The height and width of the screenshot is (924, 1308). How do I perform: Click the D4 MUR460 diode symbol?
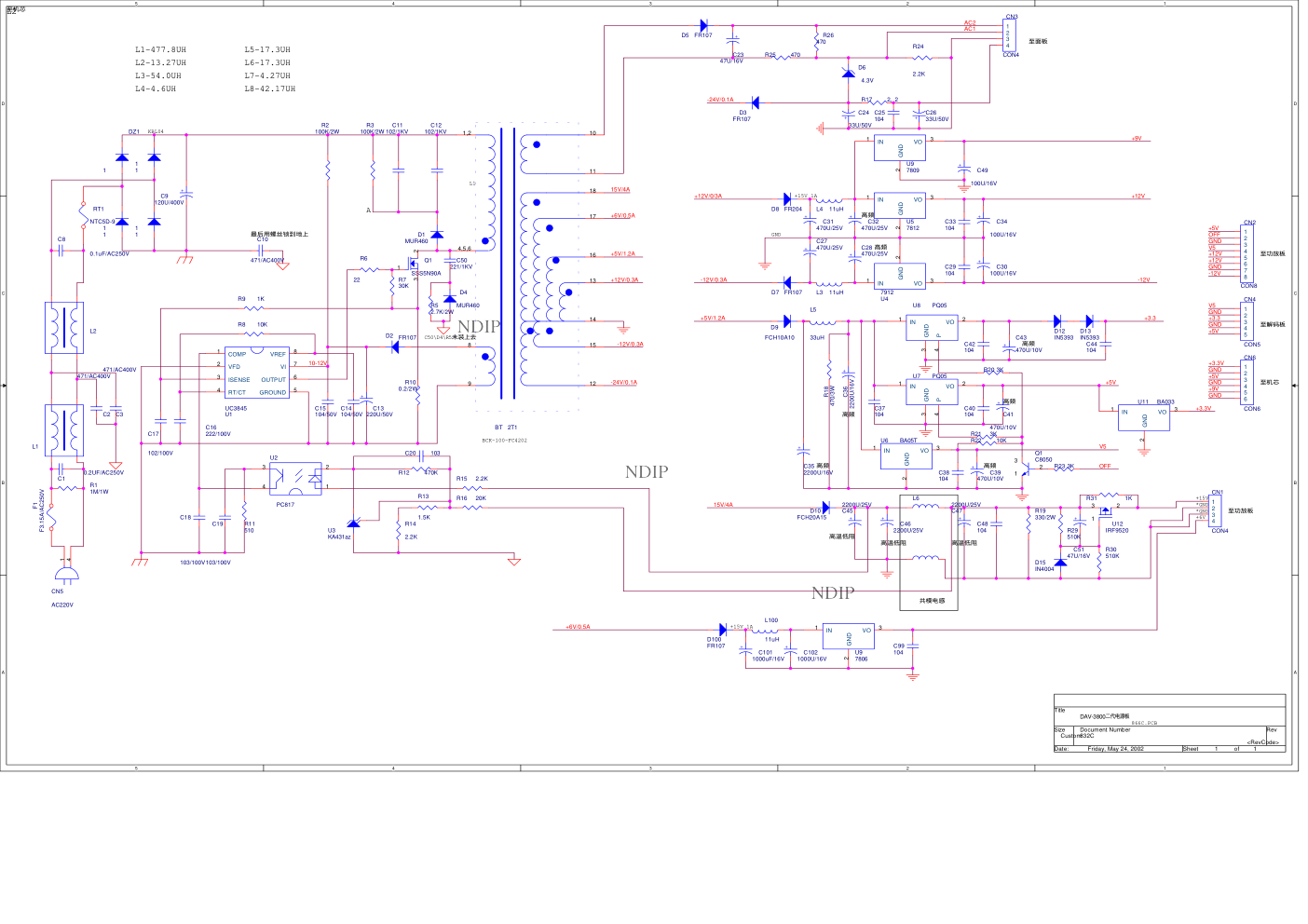click(450, 300)
